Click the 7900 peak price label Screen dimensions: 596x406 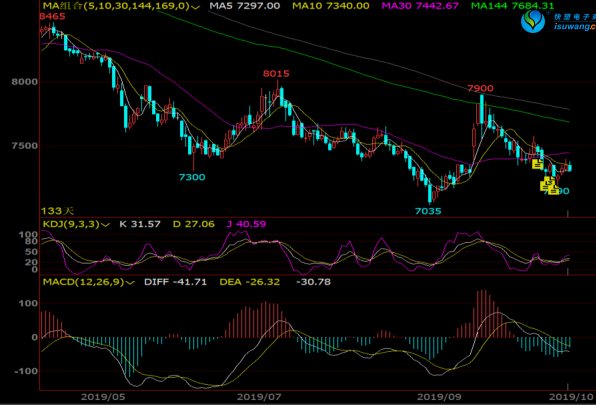coord(480,89)
